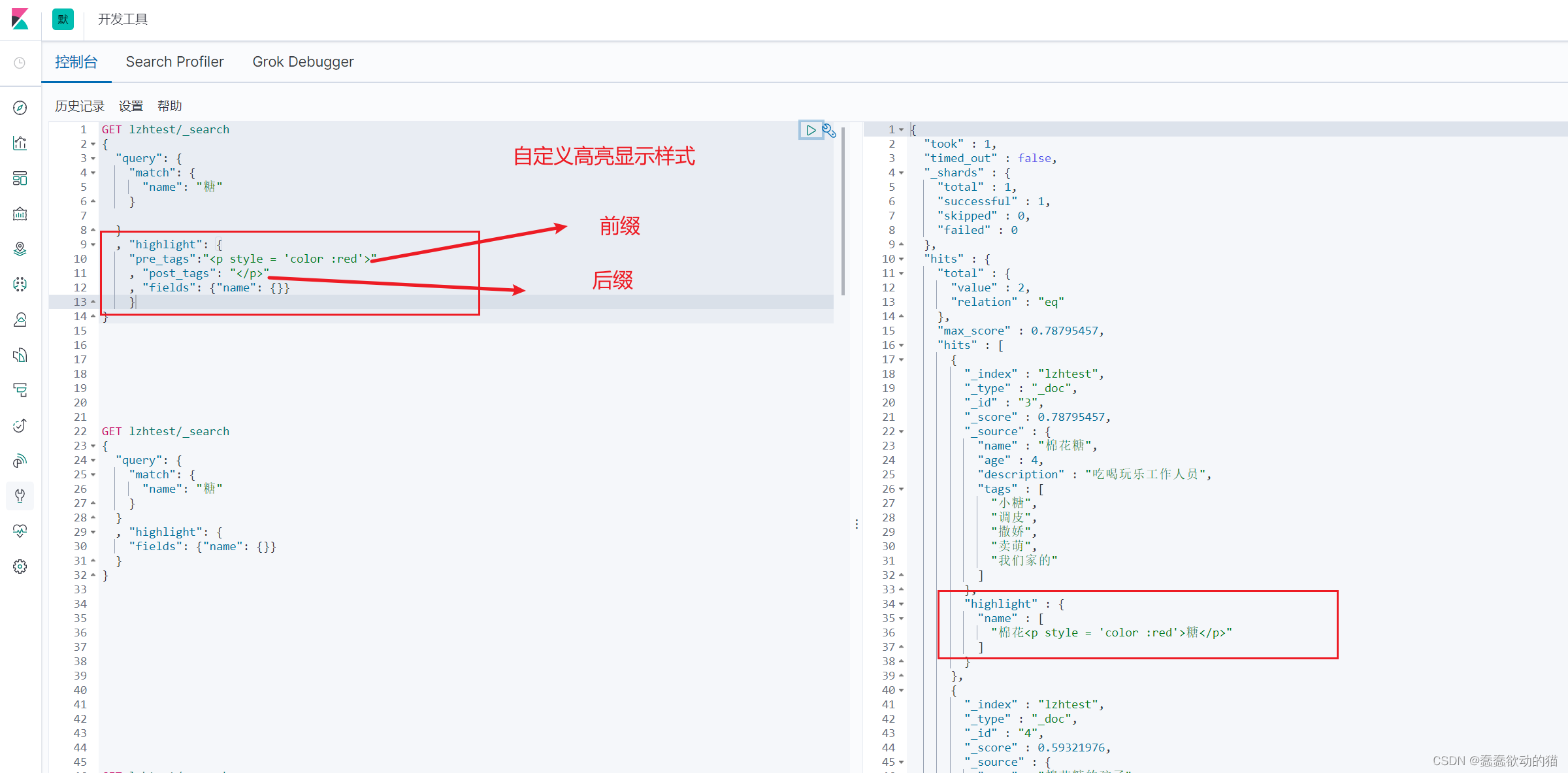Open Logs icon in sidebar
This screenshot has height=773, width=1568.
coord(20,355)
